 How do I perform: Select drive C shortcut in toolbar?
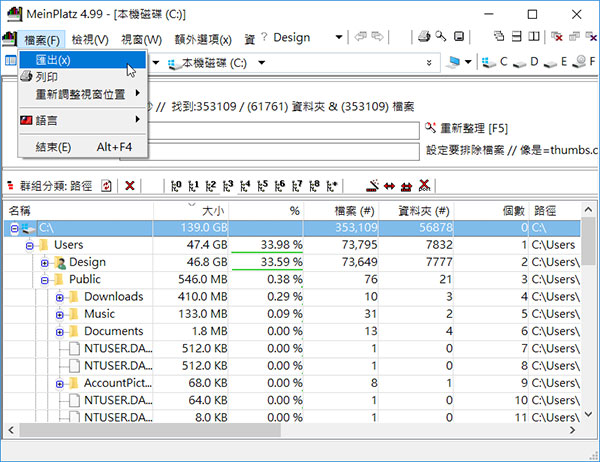pyautogui.click(x=494, y=62)
